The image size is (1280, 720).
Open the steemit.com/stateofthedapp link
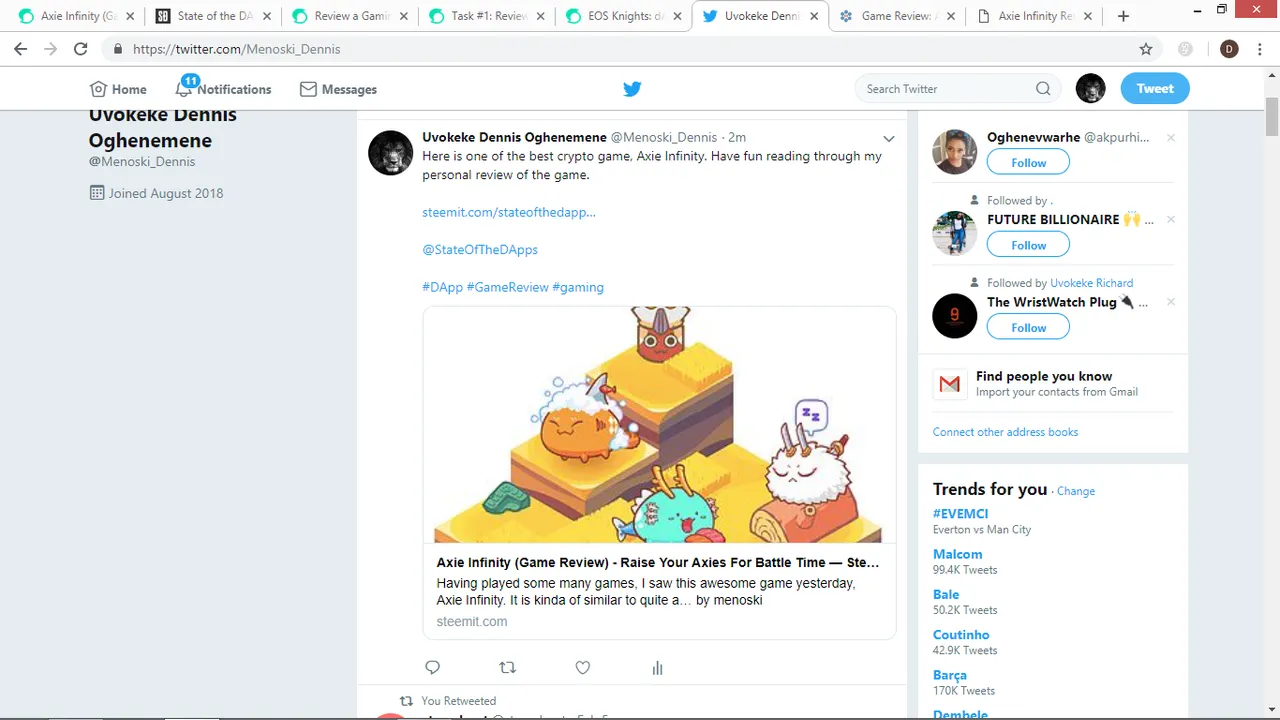click(509, 212)
